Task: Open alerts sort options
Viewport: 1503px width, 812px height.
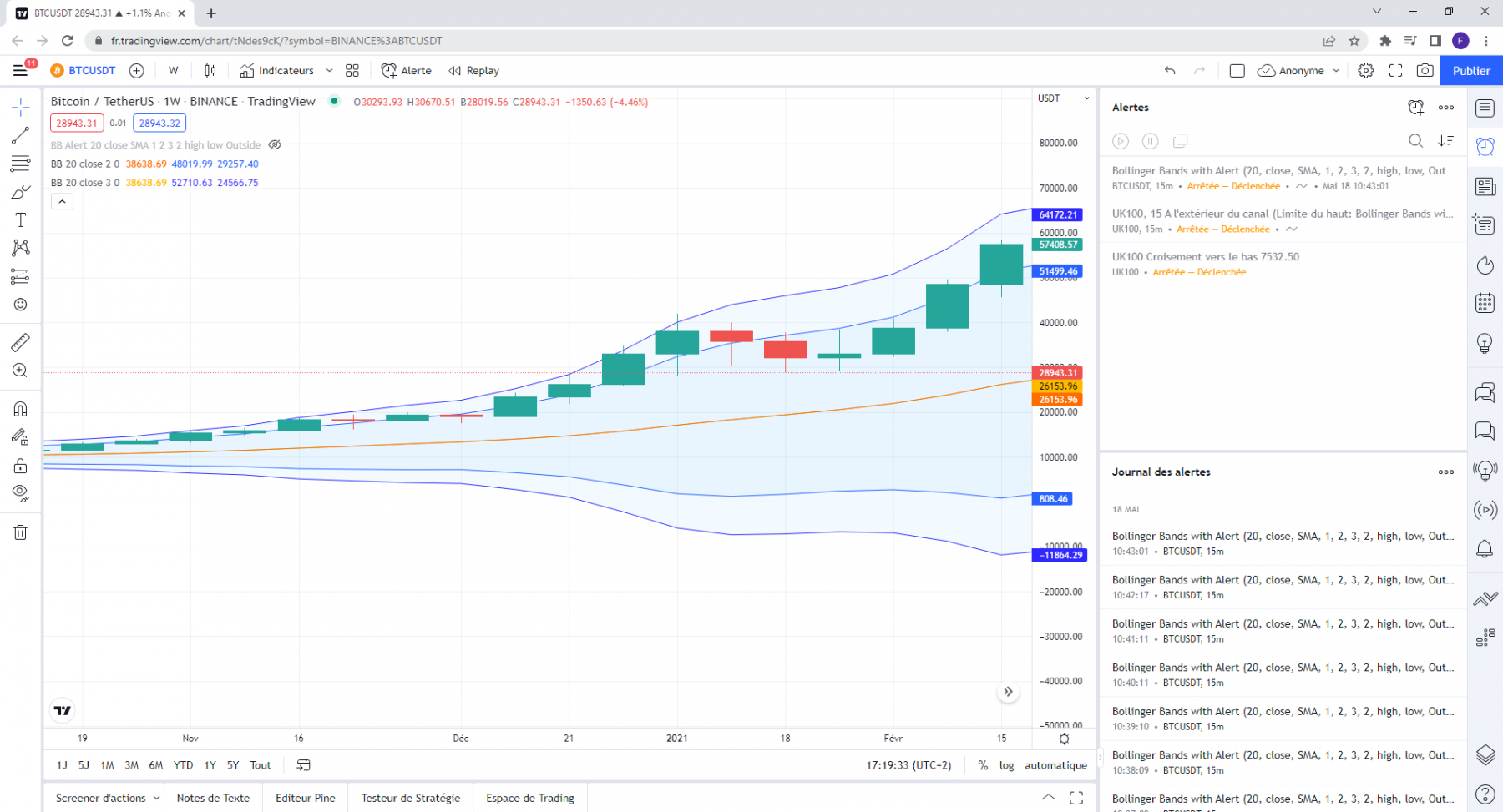Action: 1446,141
